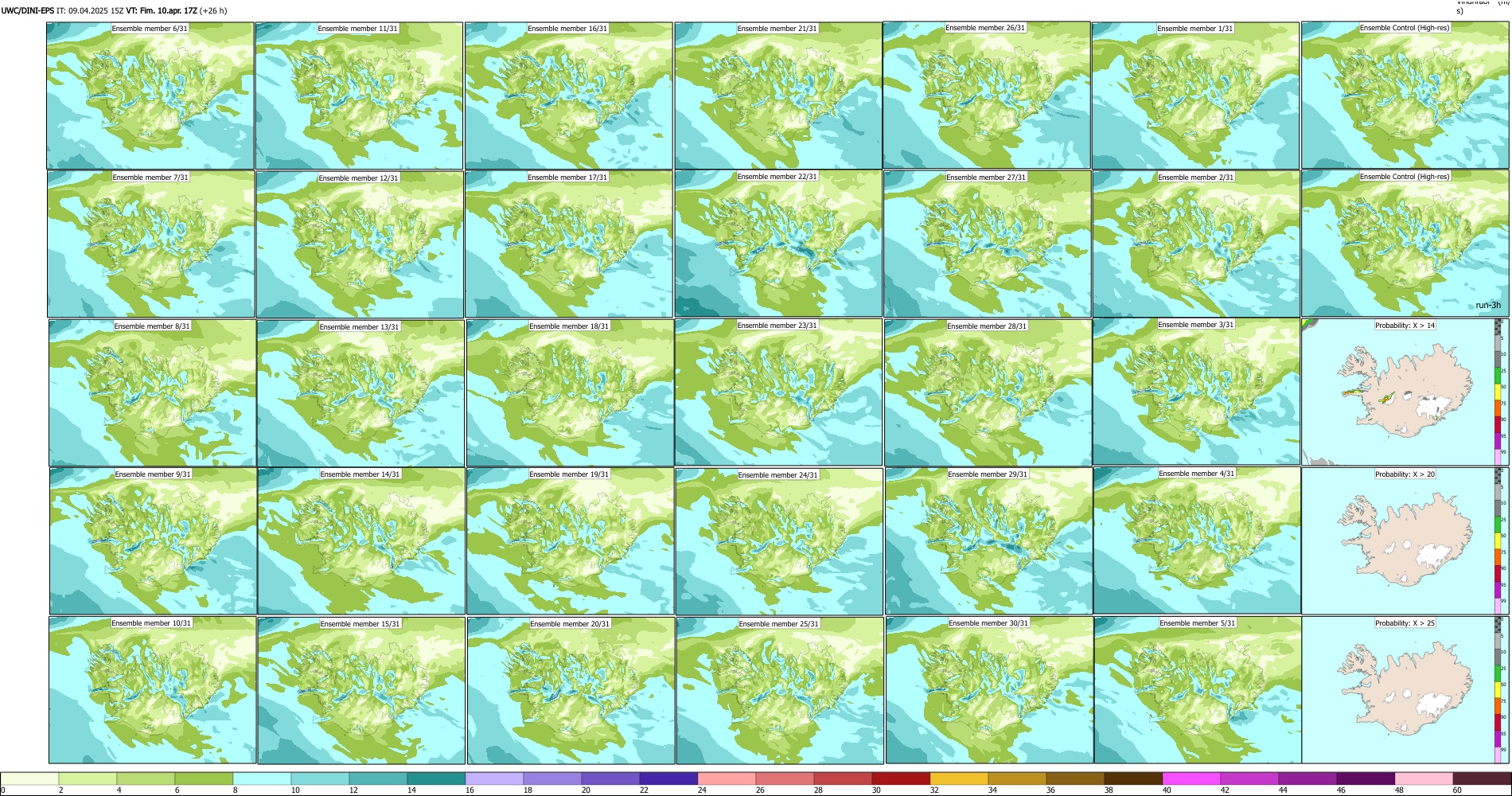Pick the magenta 40–42 legend swatch
This screenshot has width=1512, height=796.
coord(1191,779)
